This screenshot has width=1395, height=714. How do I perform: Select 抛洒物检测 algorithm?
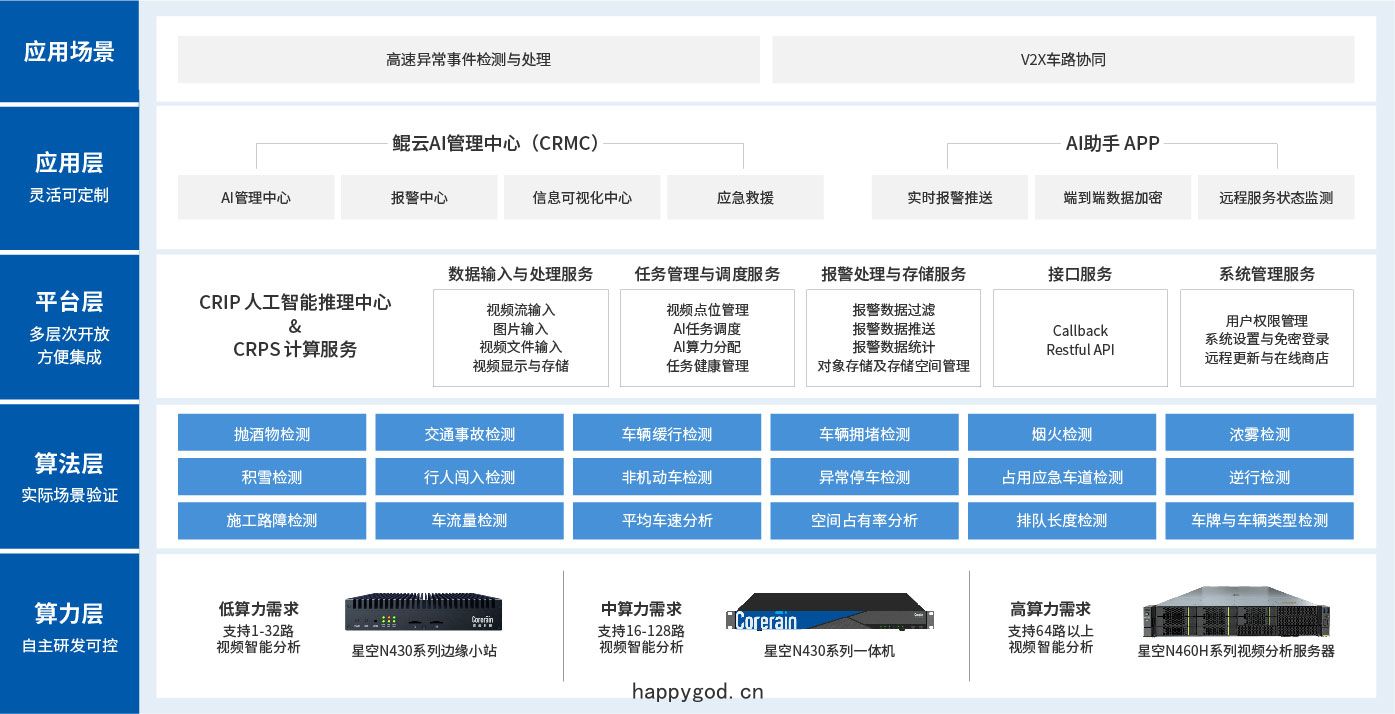pos(271,434)
